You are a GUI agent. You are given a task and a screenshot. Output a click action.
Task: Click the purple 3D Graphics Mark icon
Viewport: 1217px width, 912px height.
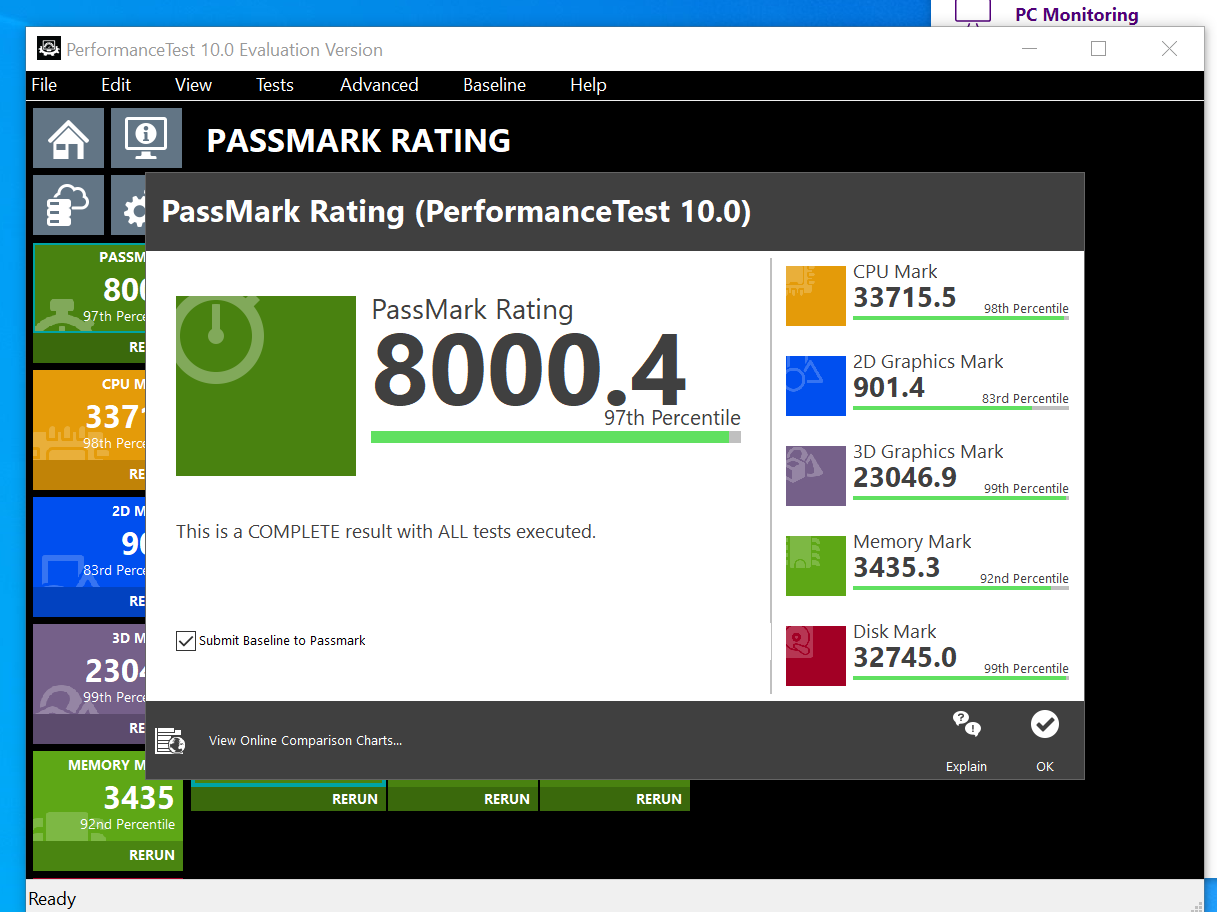tap(815, 475)
